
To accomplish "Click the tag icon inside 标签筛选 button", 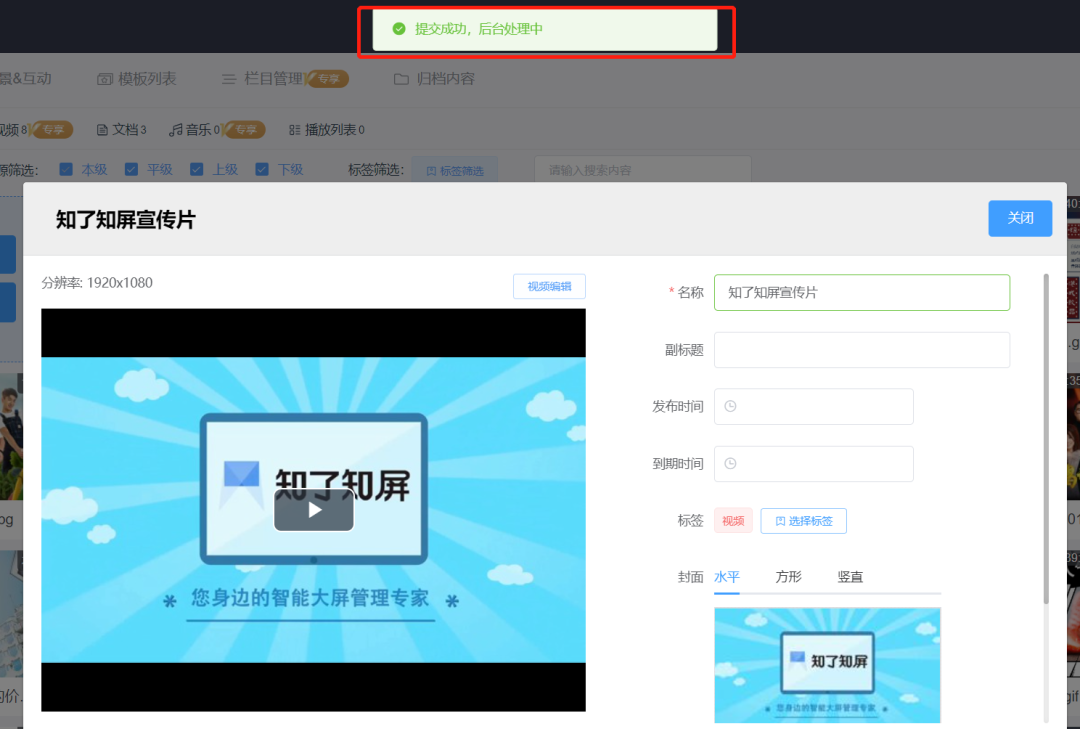I will [x=431, y=171].
